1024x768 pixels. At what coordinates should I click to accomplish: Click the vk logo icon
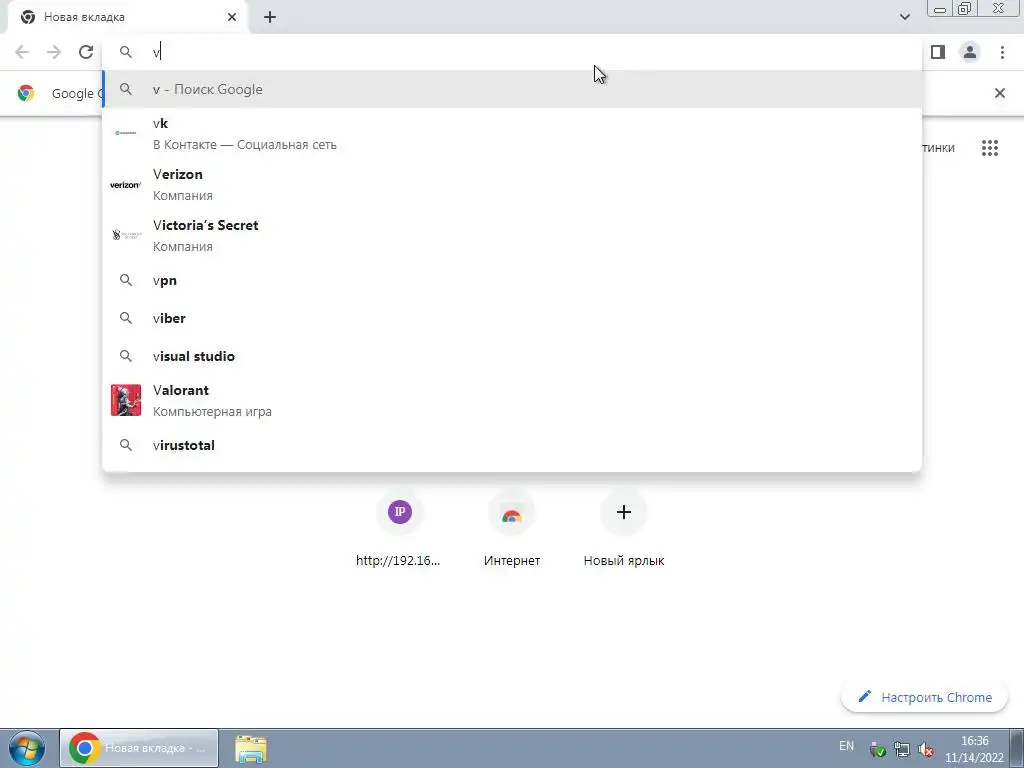[x=125, y=133]
